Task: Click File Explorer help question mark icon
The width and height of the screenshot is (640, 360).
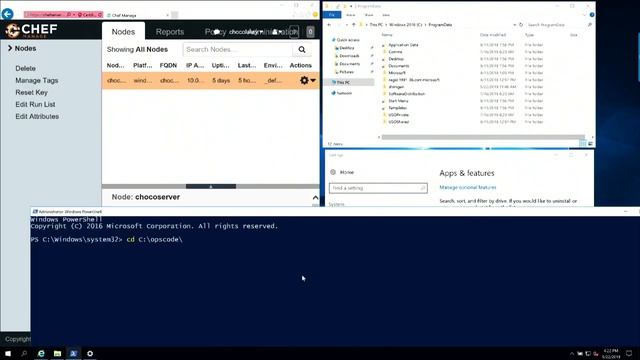Action: pyautogui.click(x=592, y=15)
